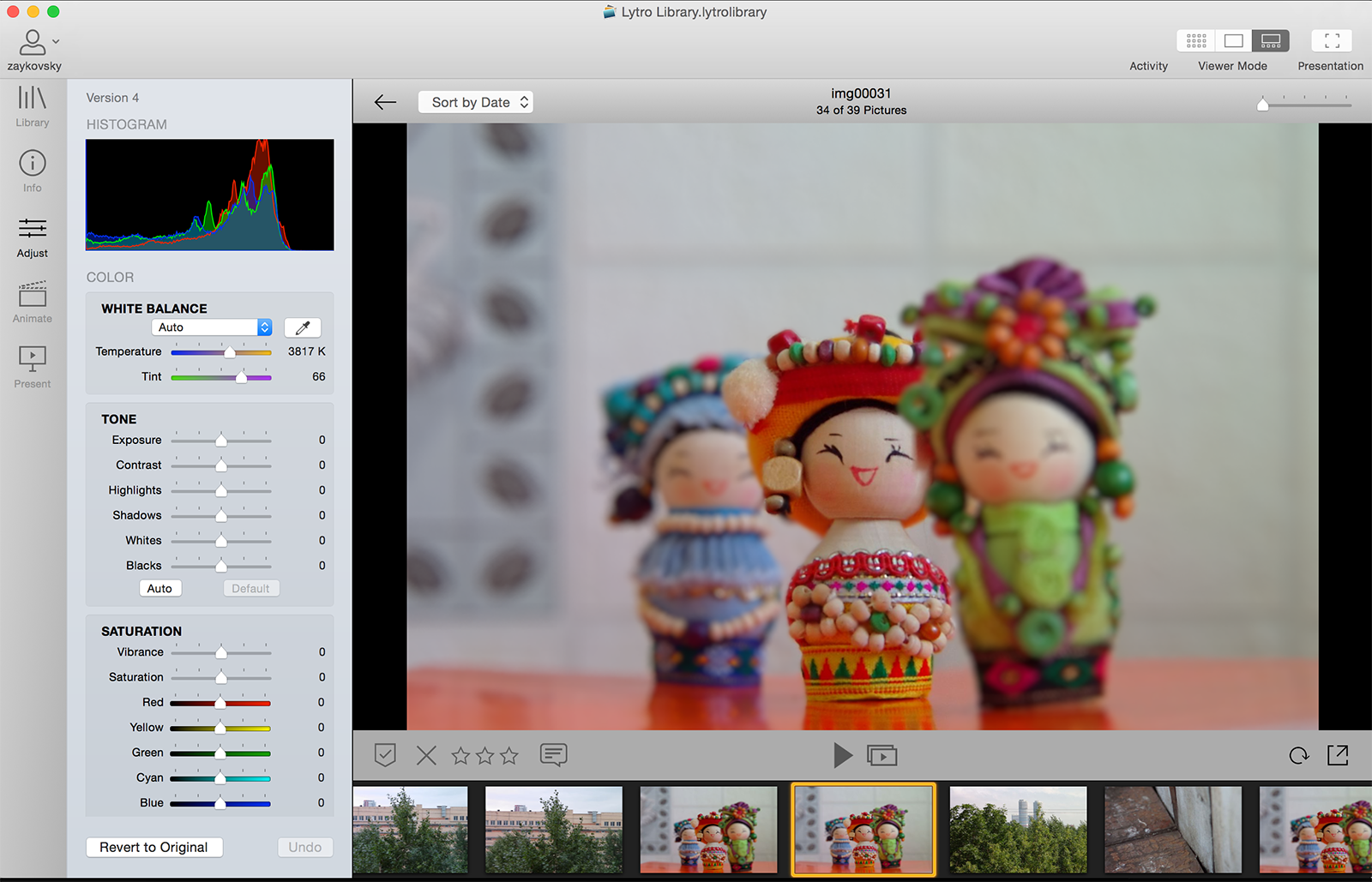Click the back arrow to return
The width and height of the screenshot is (1372, 882).
[385, 102]
